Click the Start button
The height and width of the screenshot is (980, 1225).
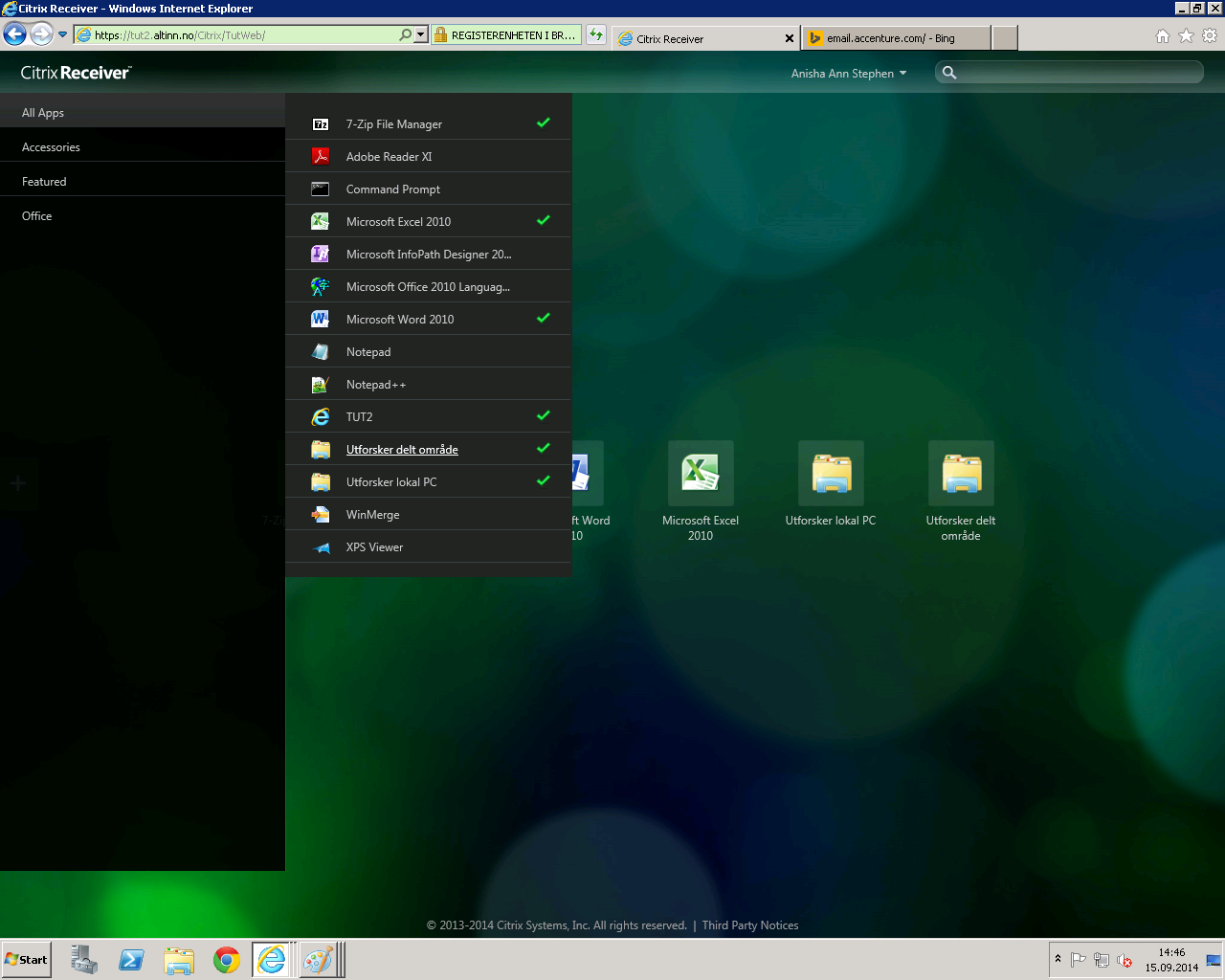click(26, 960)
